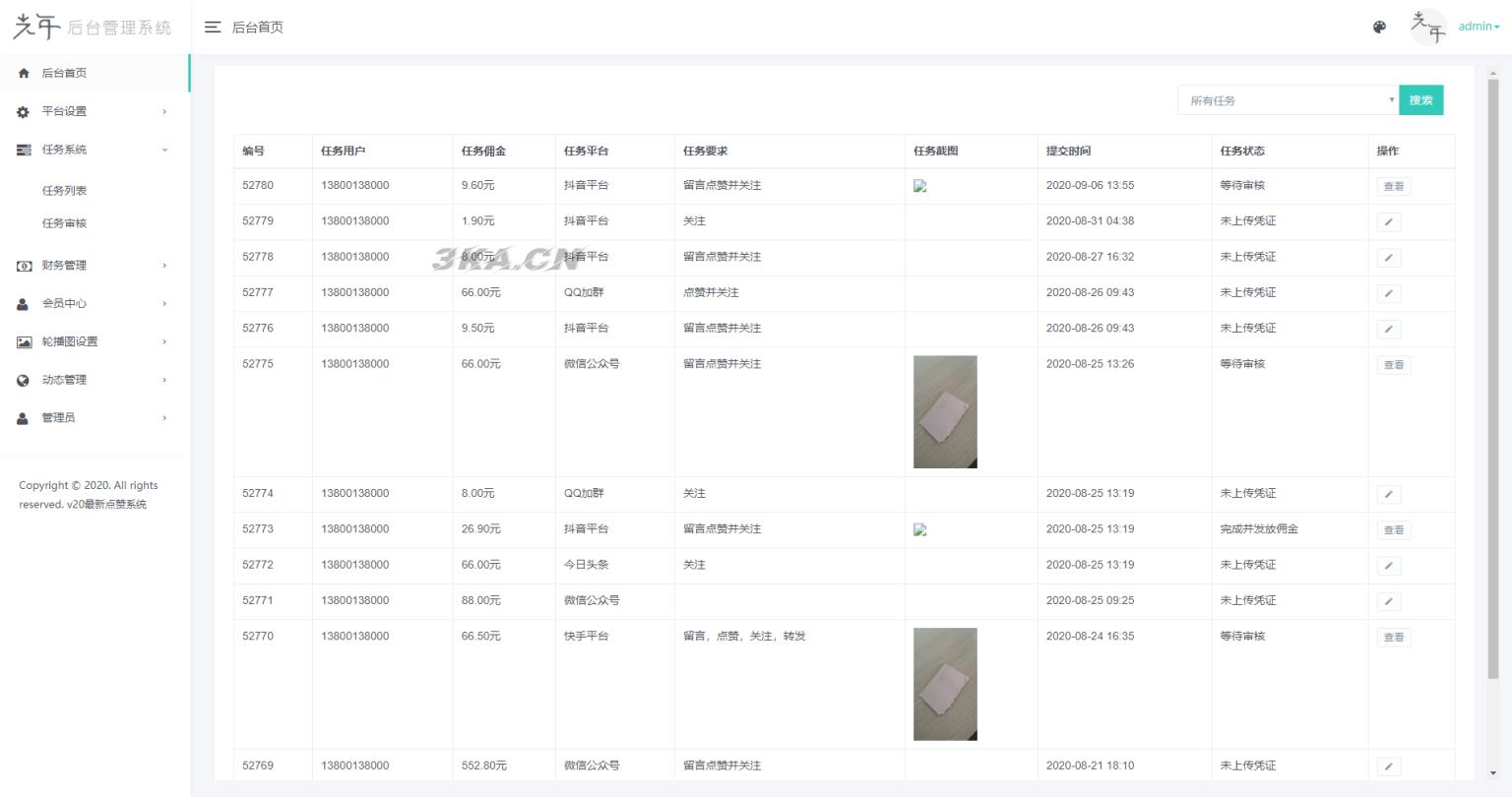Open screenshot thumbnail for task 52775
Viewport: 1512px width, 797px height.
(945, 411)
